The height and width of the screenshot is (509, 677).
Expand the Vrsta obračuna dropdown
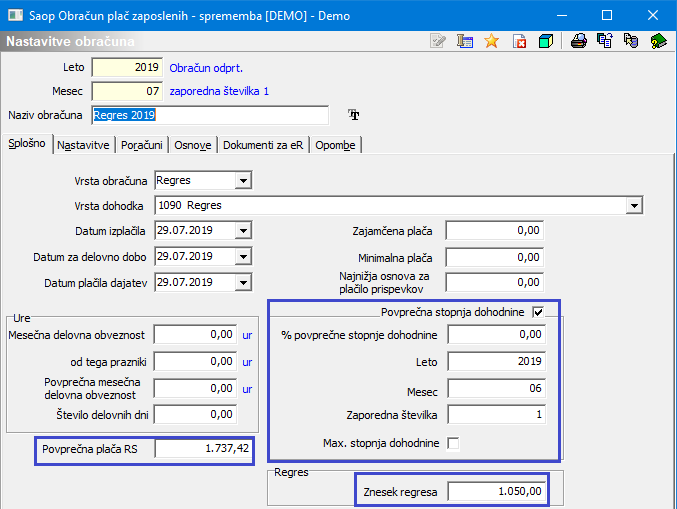242,181
